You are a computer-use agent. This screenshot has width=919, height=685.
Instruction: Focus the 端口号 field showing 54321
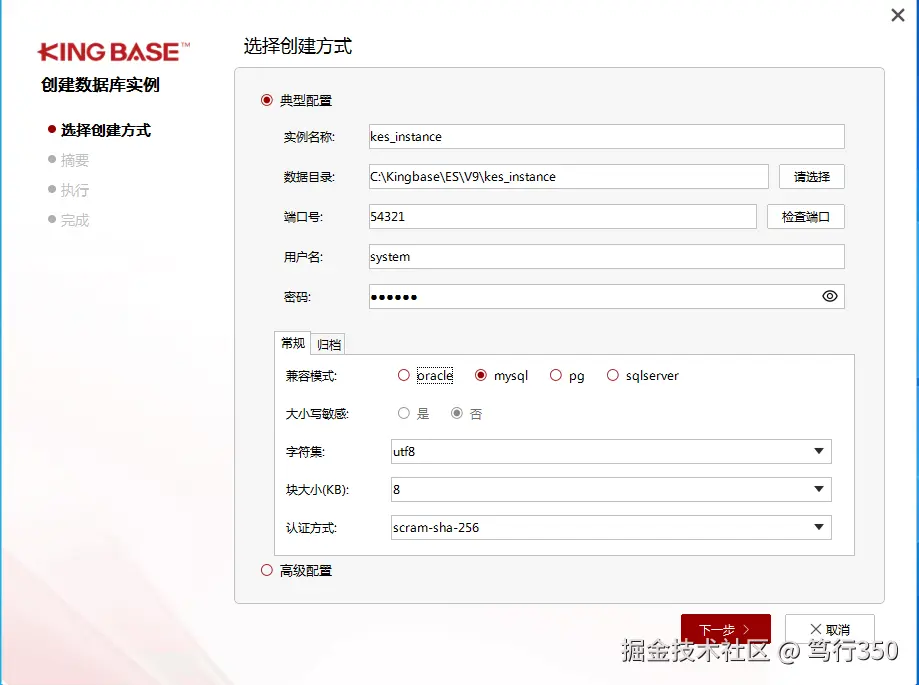tap(563, 217)
